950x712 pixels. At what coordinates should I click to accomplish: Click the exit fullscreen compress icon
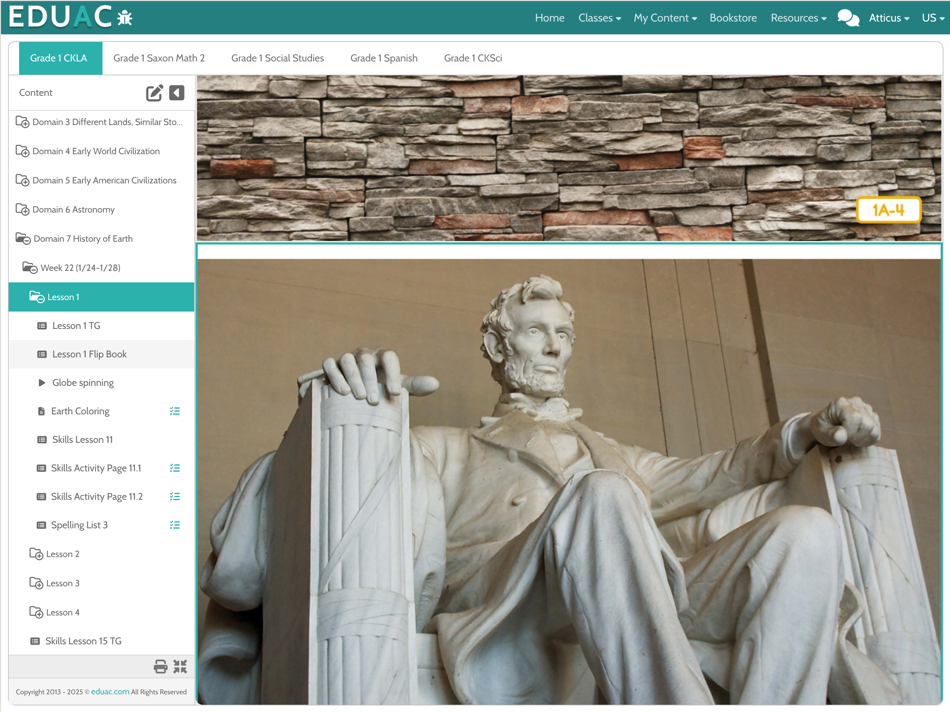coord(180,667)
